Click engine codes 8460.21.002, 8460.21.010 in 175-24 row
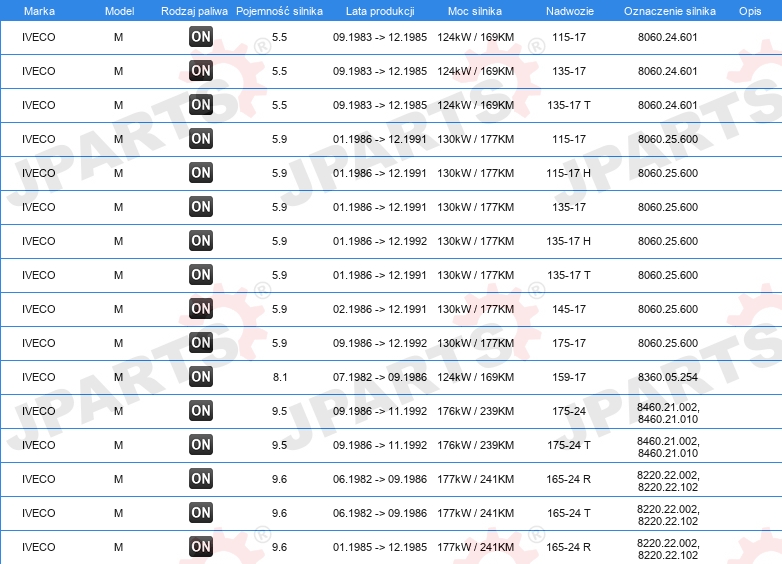The width and height of the screenshot is (782, 564). pyautogui.click(x=668, y=413)
